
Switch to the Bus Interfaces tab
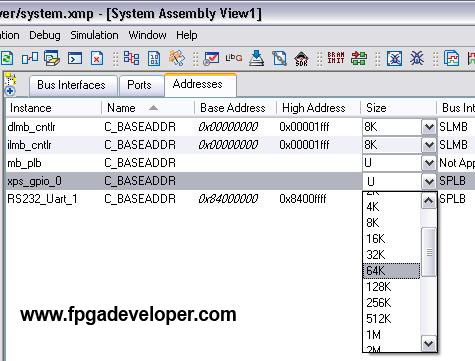(x=71, y=85)
